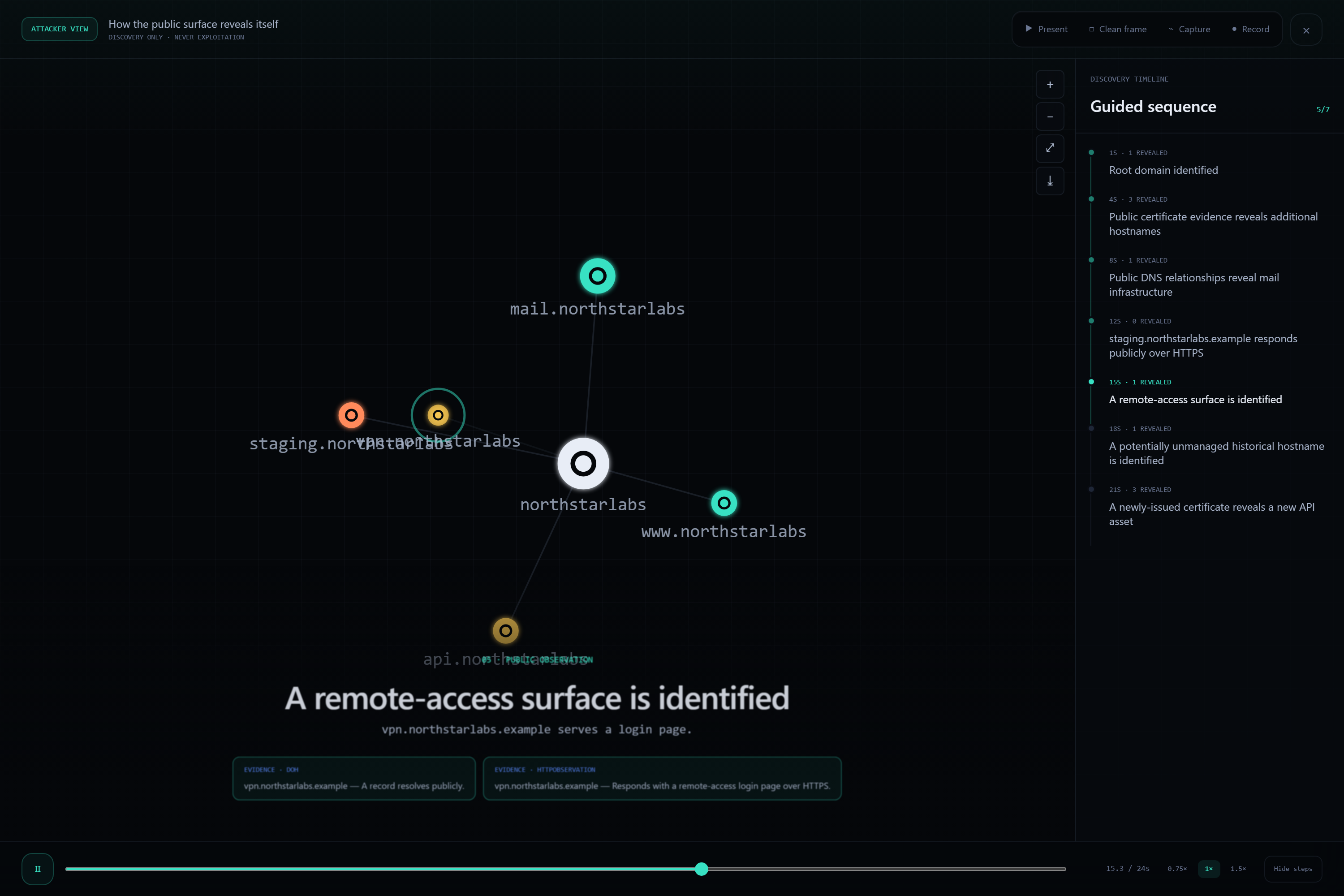The image size is (1344, 896).
Task: Click the Guided sequence heading
Action: (x=1153, y=106)
